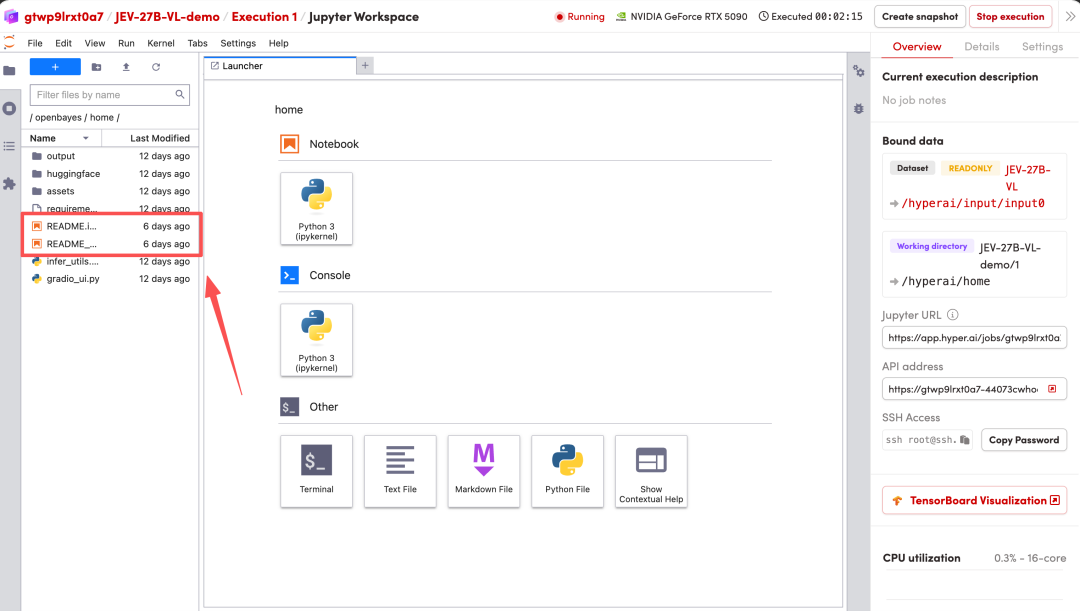
Task: Open the Kernel menu
Action: [x=160, y=43]
